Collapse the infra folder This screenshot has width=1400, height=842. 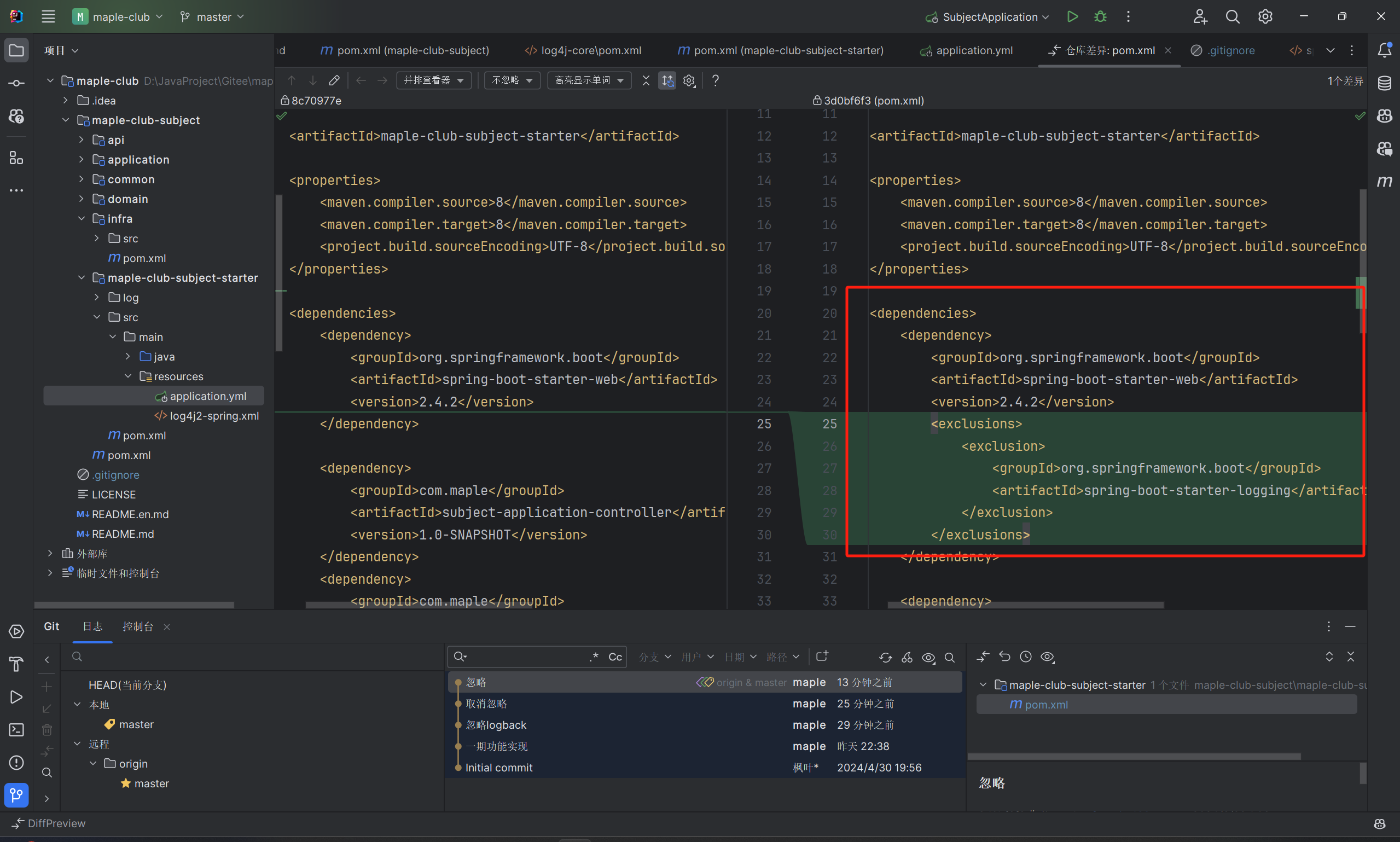click(81, 218)
